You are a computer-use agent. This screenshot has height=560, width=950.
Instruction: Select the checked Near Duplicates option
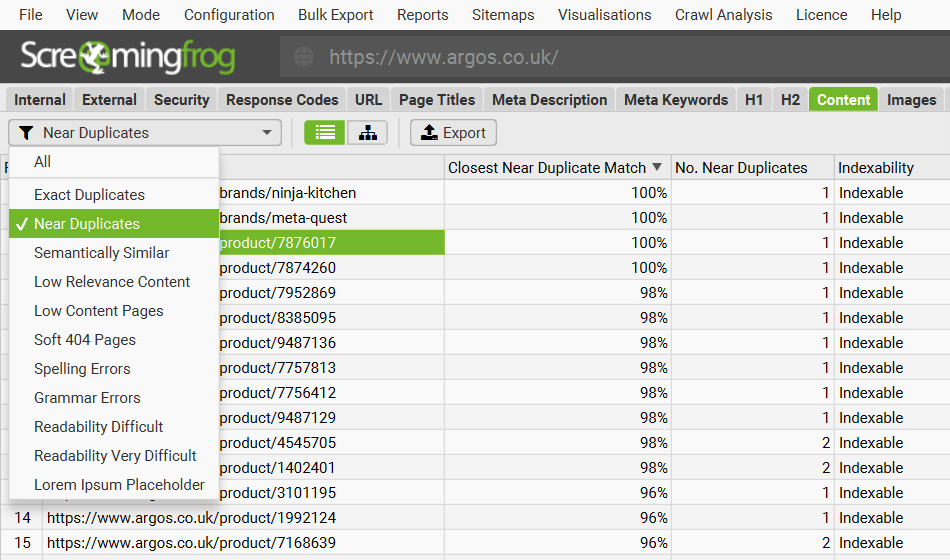pos(87,224)
